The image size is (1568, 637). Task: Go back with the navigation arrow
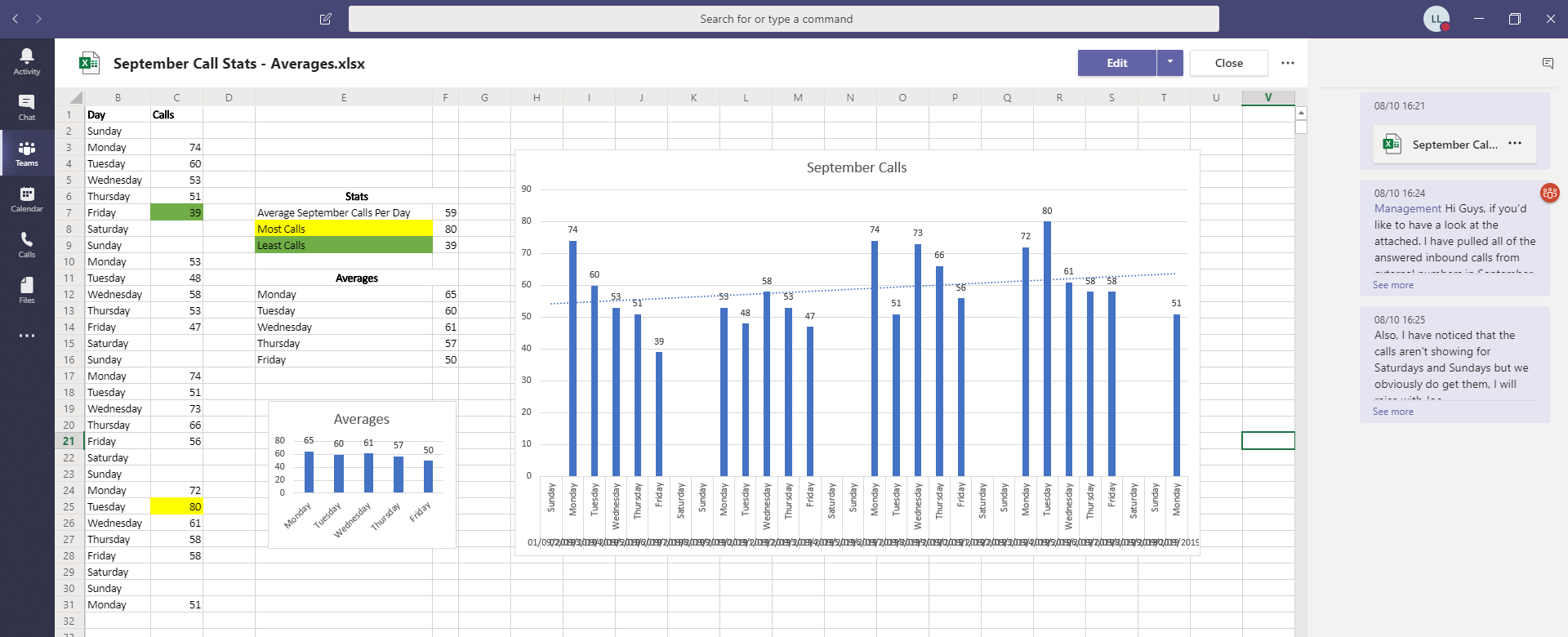coord(16,19)
